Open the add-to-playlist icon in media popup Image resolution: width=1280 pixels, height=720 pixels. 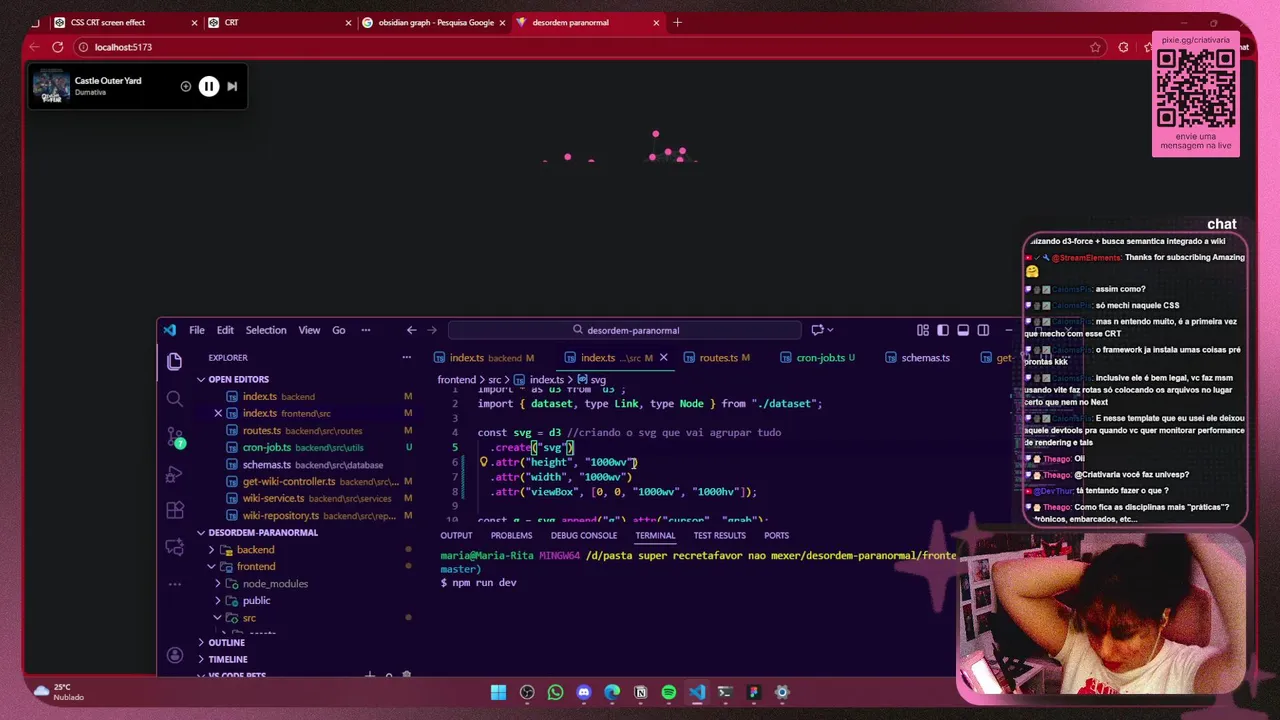[x=185, y=86]
